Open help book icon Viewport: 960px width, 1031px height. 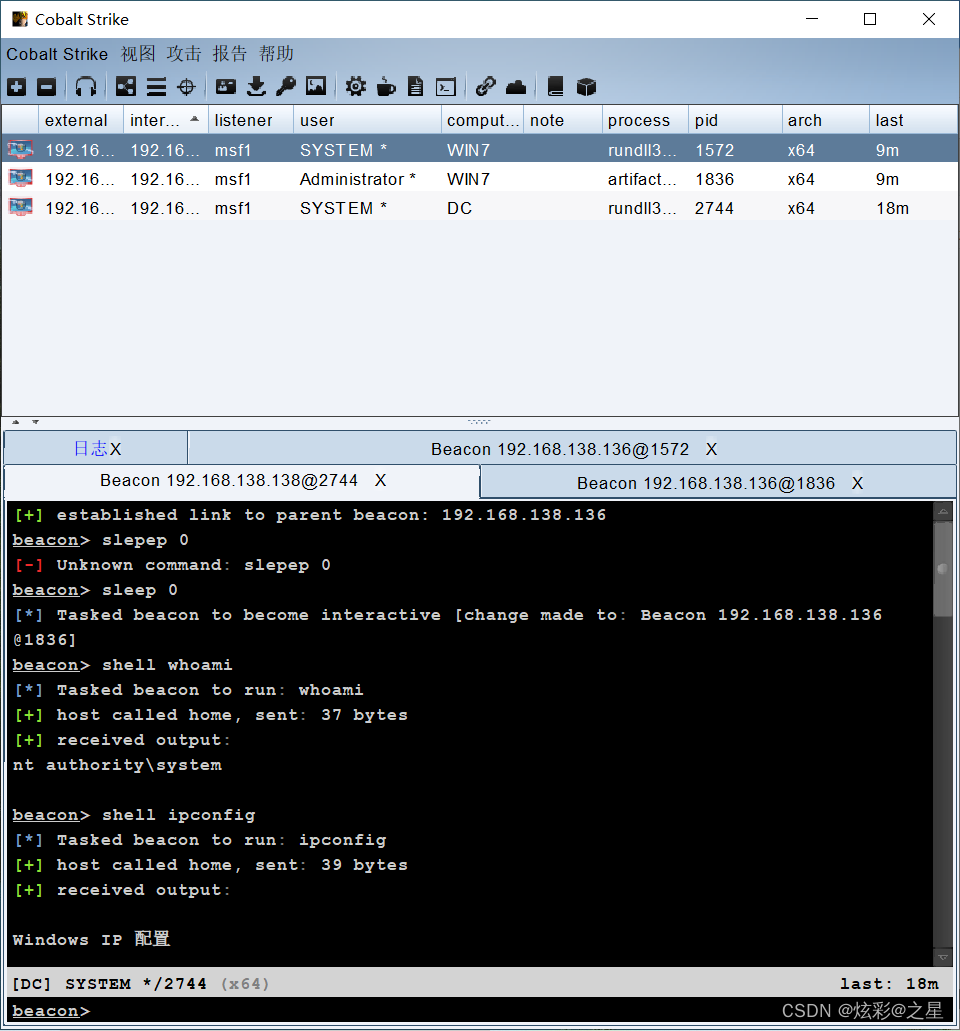pos(556,86)
